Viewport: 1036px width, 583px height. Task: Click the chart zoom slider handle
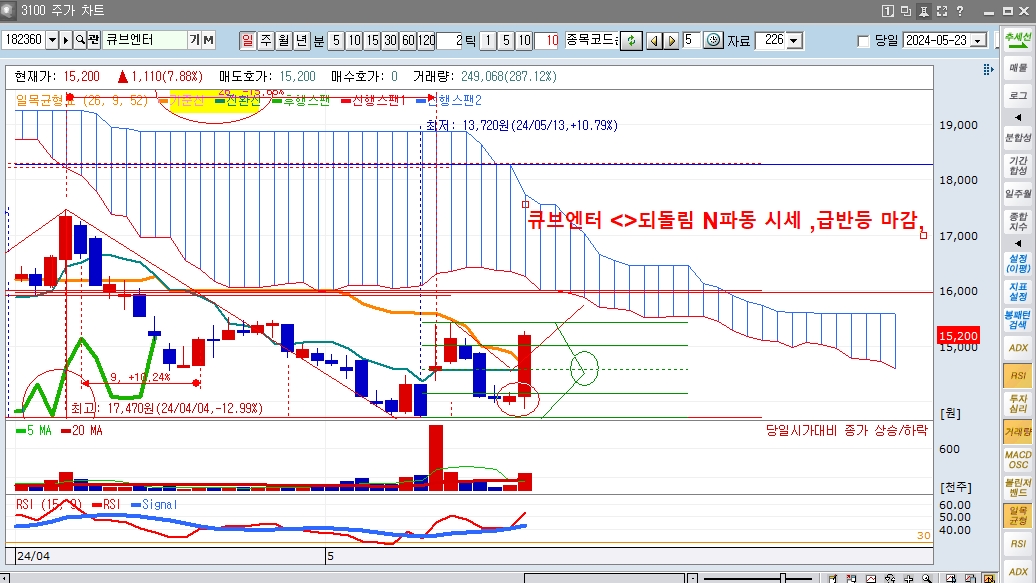click(783, 578)
